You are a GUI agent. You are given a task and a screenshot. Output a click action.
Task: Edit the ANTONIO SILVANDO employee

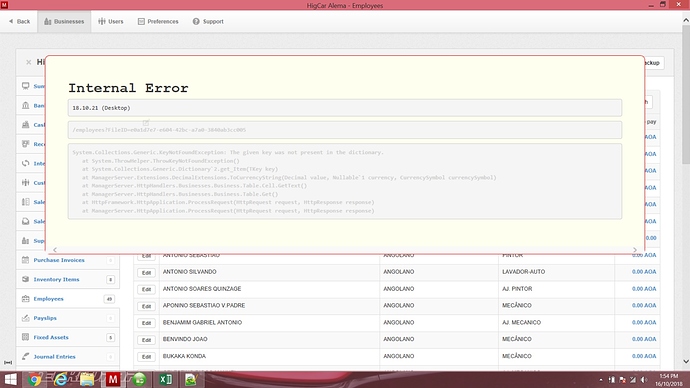coord(146,272)
